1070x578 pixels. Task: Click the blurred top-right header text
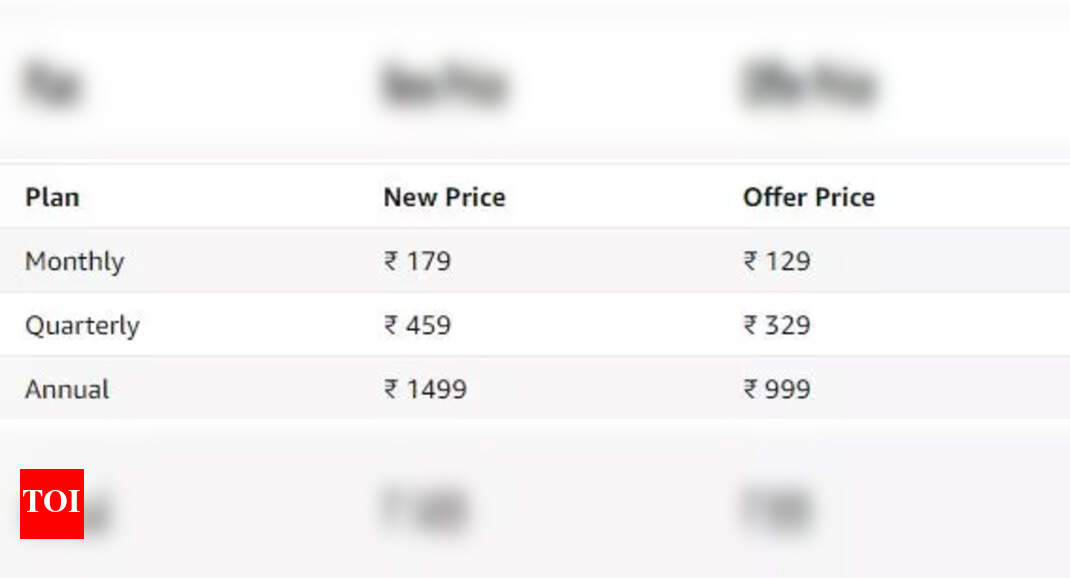pos(809,84)
